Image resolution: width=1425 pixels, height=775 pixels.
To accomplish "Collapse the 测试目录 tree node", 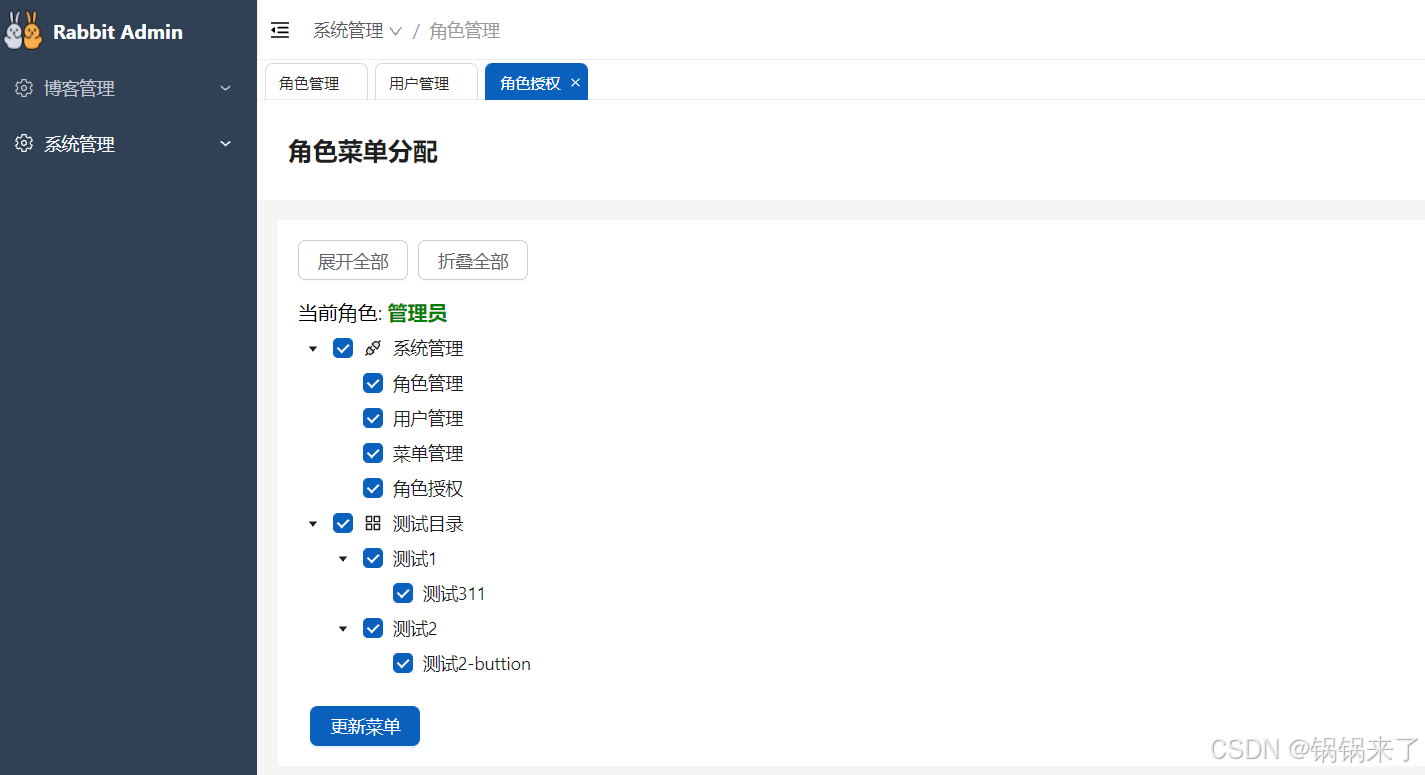I will point(313,523).
